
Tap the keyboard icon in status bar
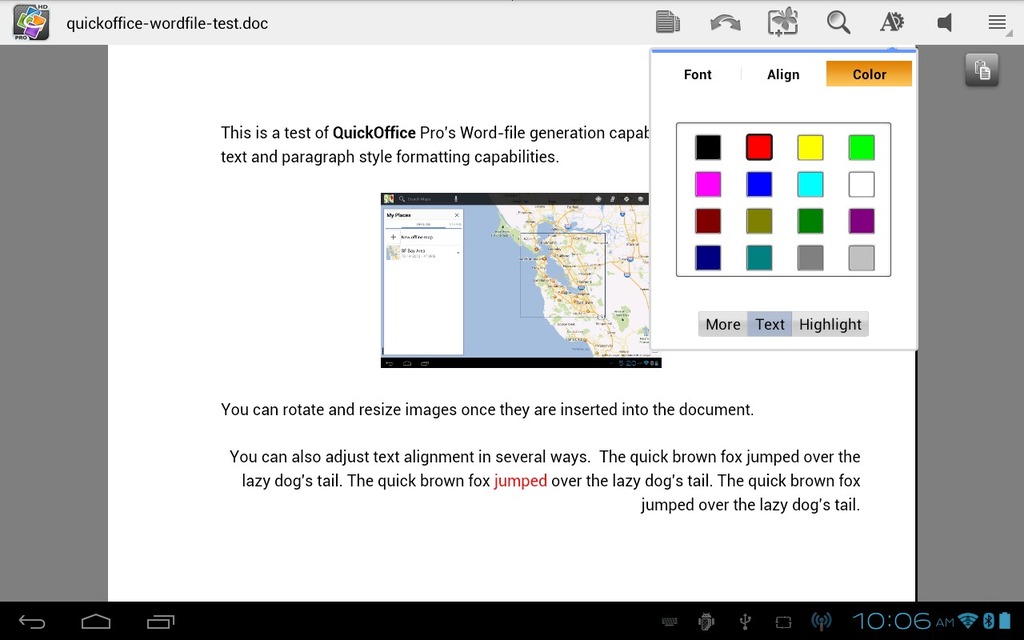coord(670,622)
